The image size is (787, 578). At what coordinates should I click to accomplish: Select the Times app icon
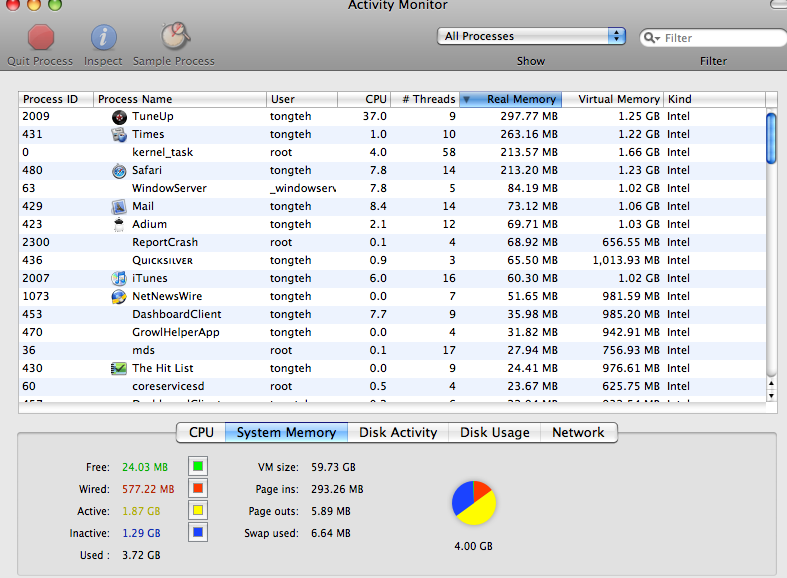[119, 134]
